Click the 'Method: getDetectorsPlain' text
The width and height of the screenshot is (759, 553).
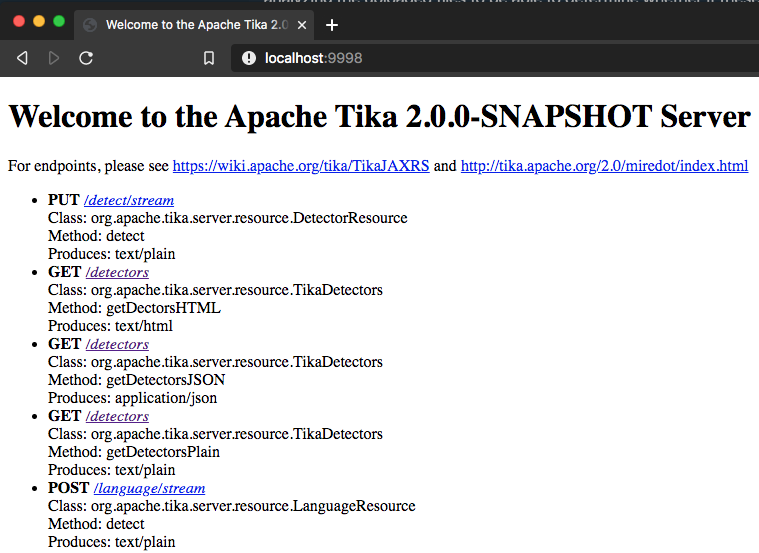(134, 452)
